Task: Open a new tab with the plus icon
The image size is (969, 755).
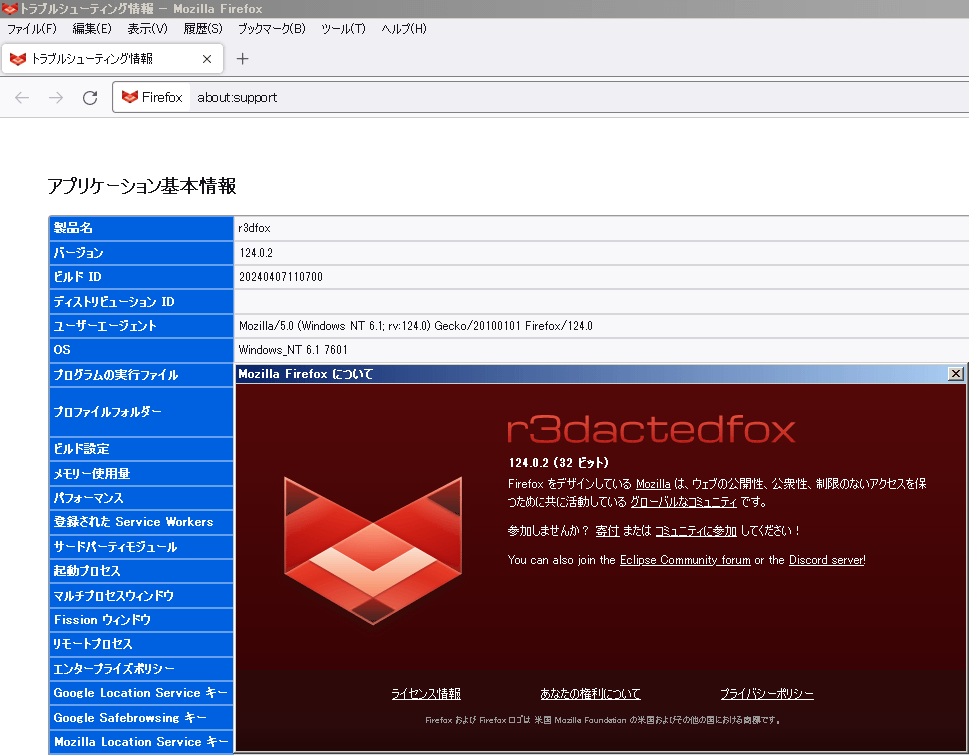Action: click(x=242, y=59)
